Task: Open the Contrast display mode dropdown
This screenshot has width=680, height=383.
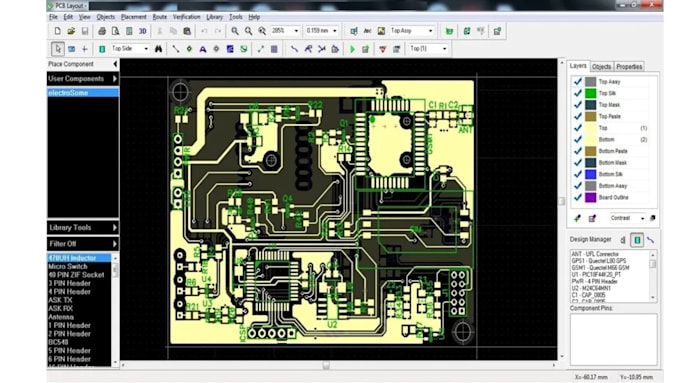Action: tap(642, 218)
